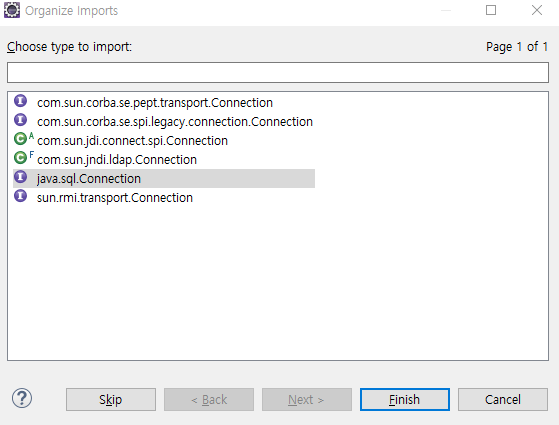This screenshot has height=425, width=559.
Task: Focus the Choose type to import field
Action: pos(278,72)
